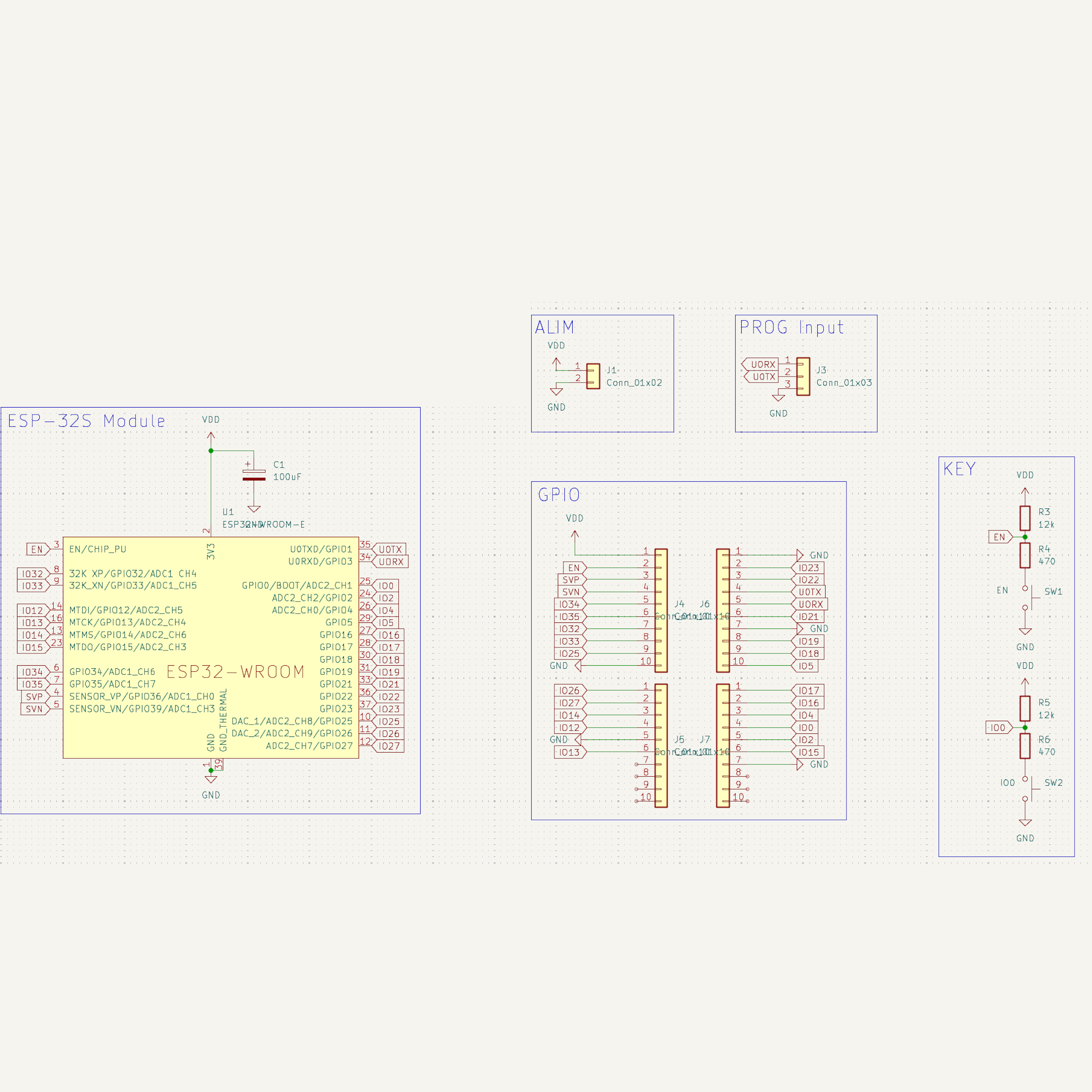Click the VDD power arrow in GPIO block

click(x=575, y=537)
